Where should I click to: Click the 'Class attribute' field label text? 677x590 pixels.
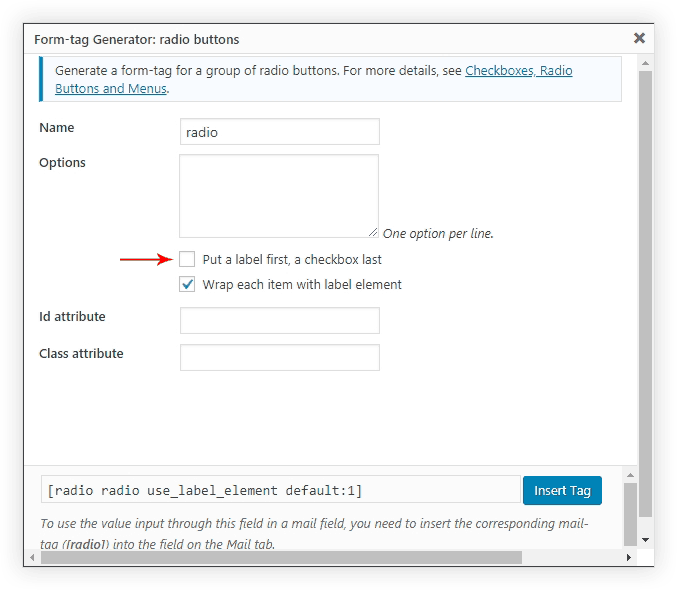[x=81, y=354]
